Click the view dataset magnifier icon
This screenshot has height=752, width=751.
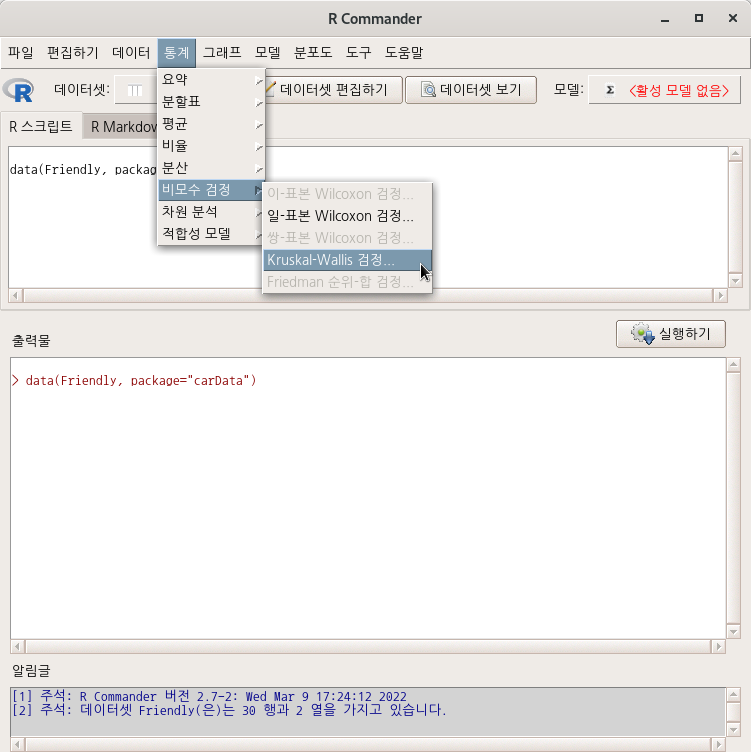(428, 90)
